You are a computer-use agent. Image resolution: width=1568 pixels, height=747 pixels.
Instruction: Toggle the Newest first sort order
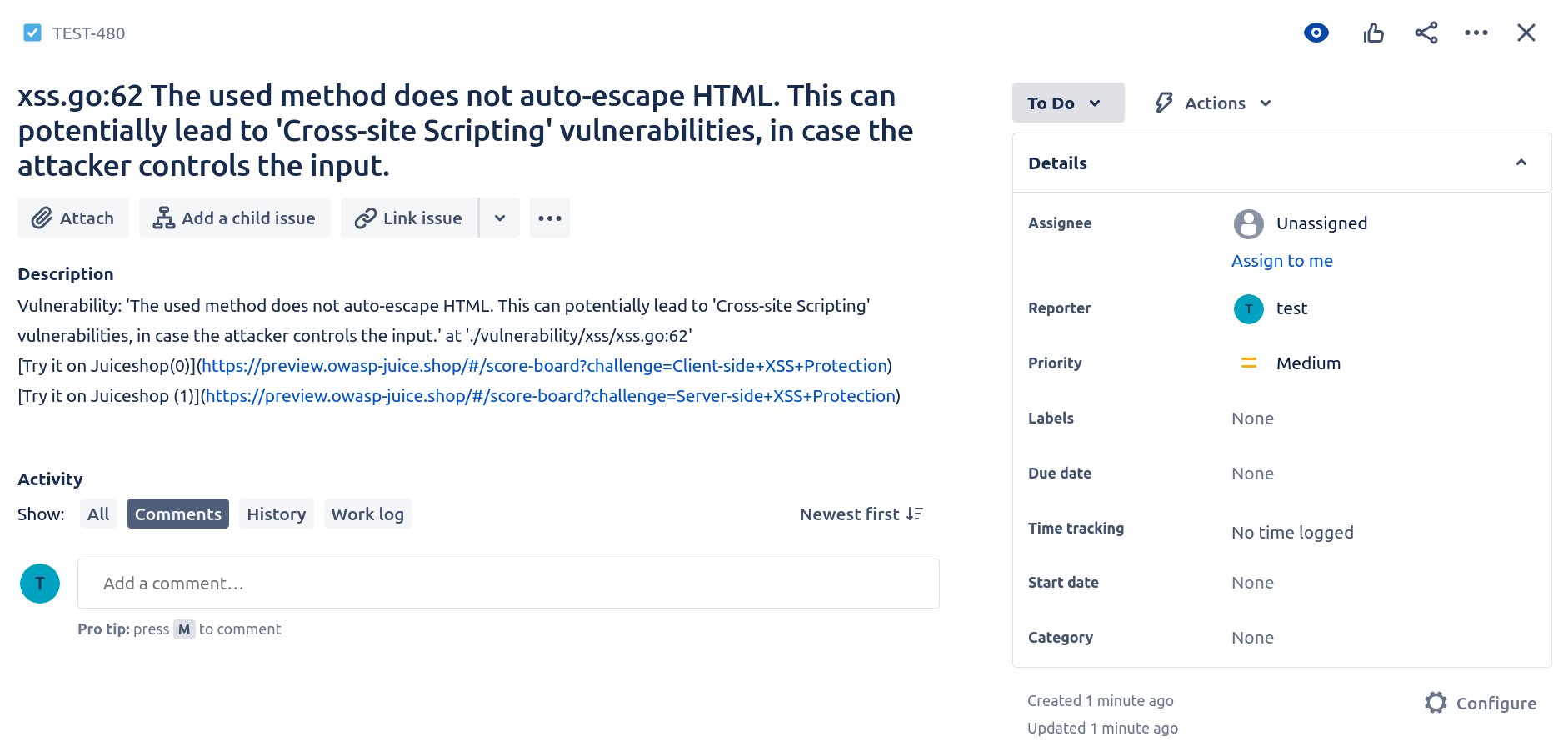pyautogui.click(x=861, y=514)
